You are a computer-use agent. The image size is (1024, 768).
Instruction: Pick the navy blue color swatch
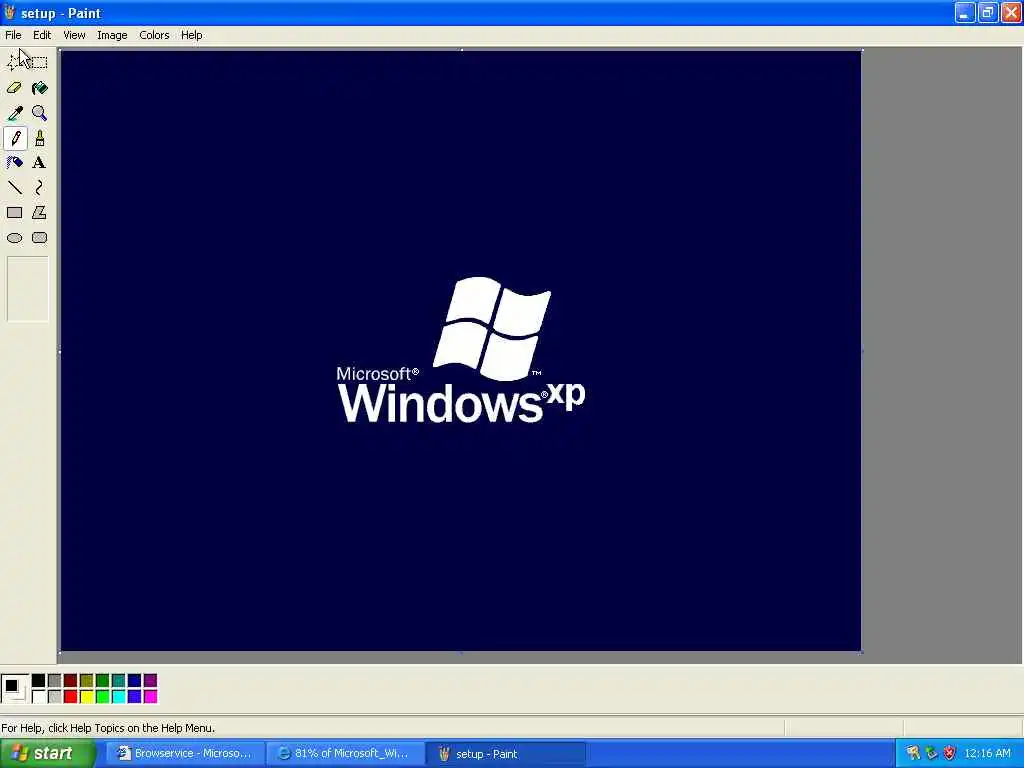135,681
